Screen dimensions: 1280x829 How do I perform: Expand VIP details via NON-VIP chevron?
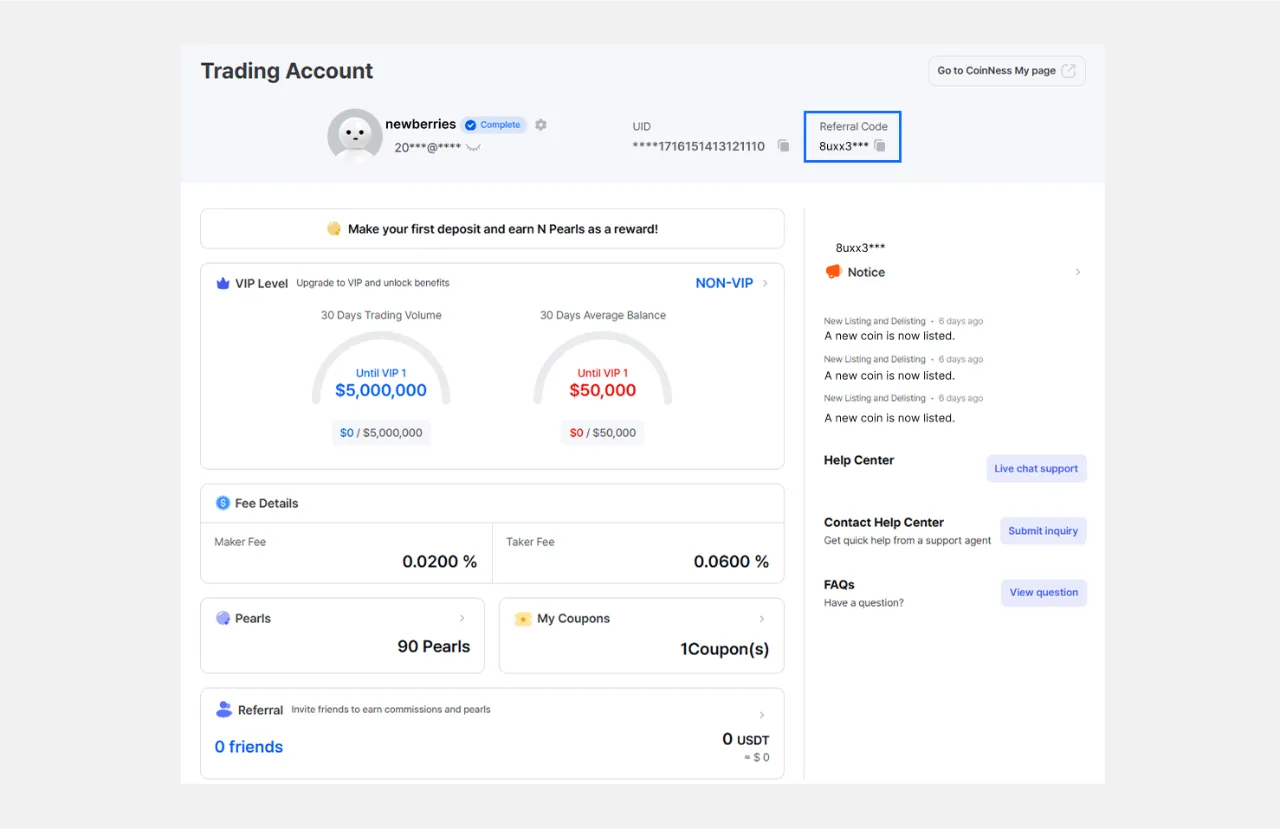pos(765,283)
